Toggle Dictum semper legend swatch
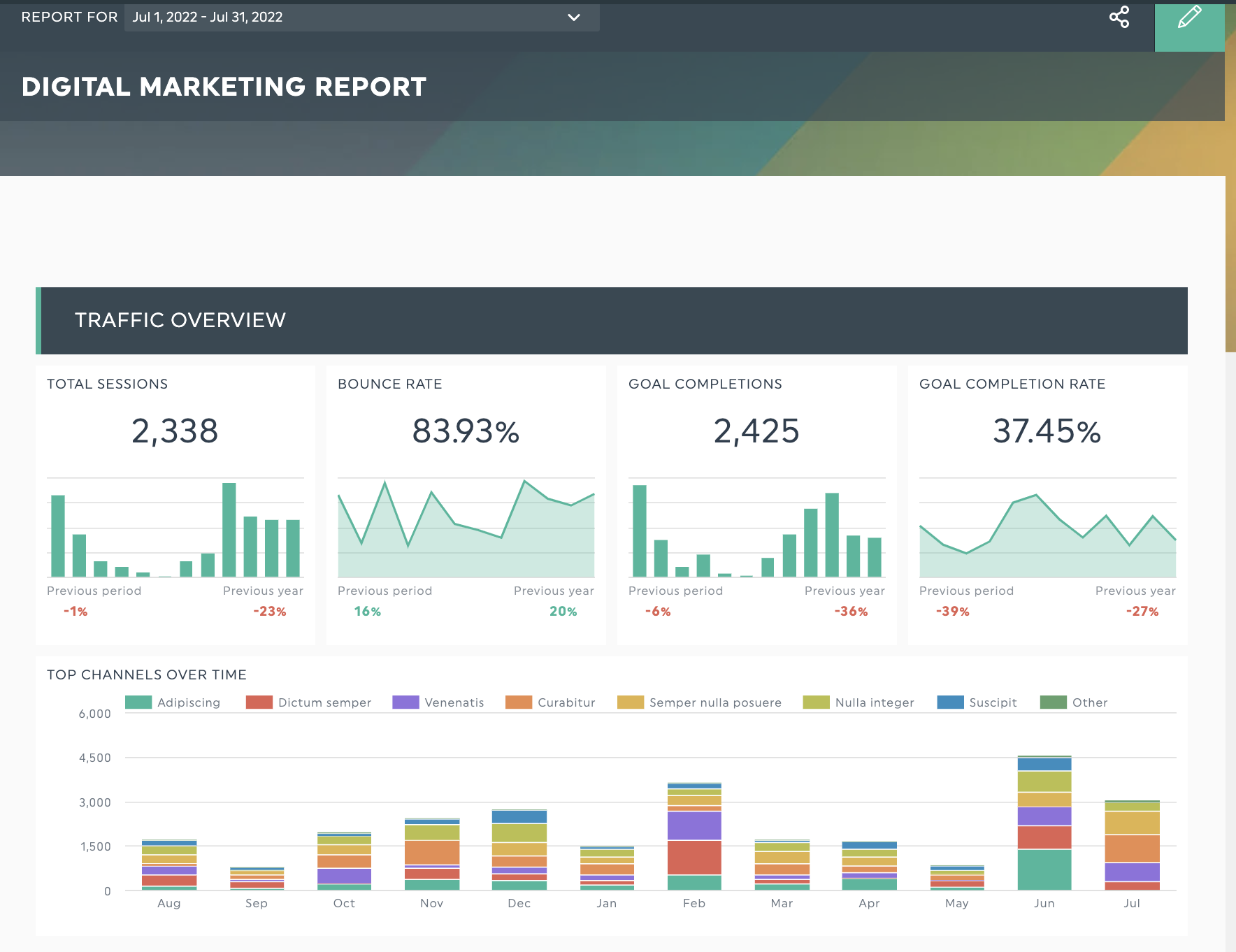This screenshot has height=952, width=1236. point(259,702)
